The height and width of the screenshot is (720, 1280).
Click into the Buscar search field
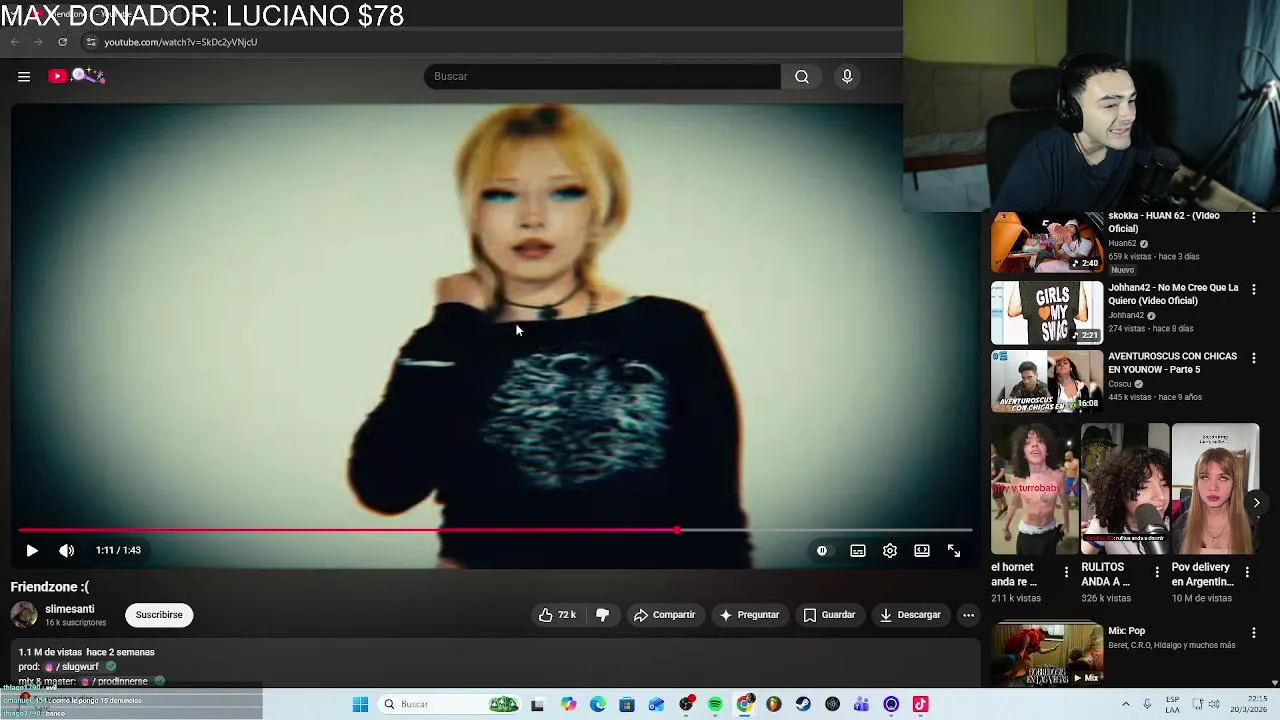click(x=602, y=76)
